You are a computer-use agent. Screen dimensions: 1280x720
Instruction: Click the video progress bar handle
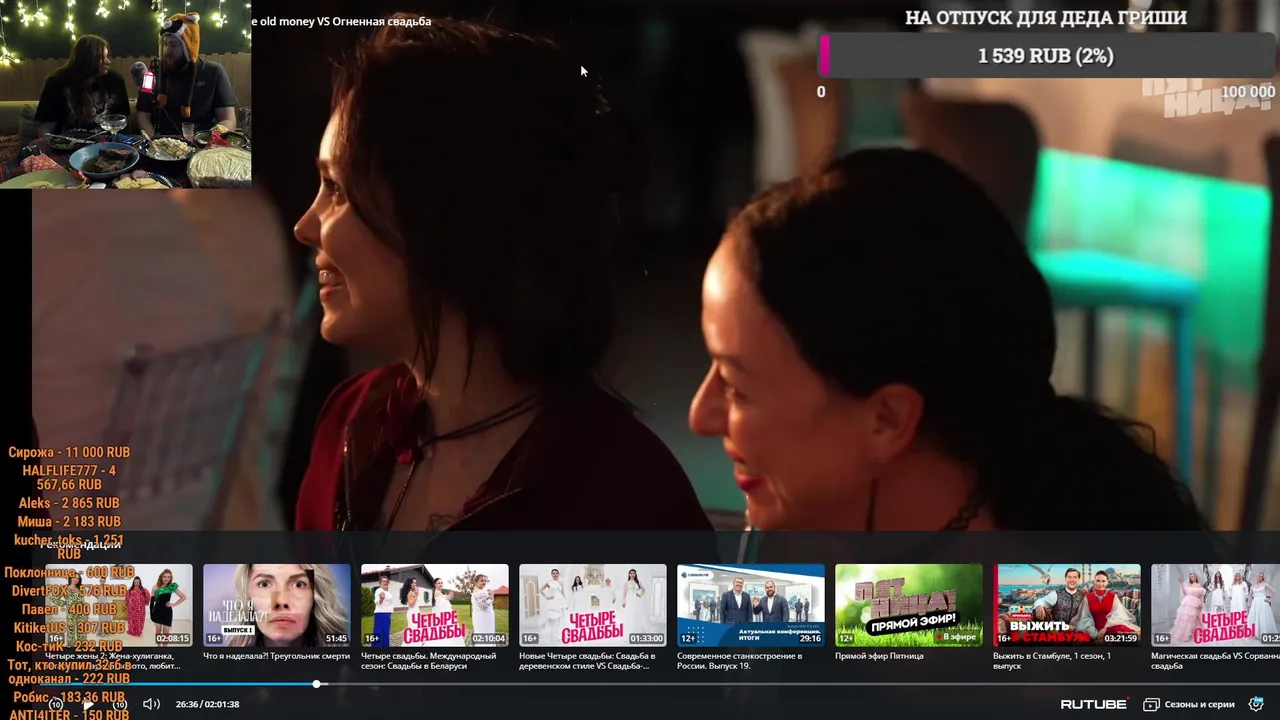tap(316, 684)
